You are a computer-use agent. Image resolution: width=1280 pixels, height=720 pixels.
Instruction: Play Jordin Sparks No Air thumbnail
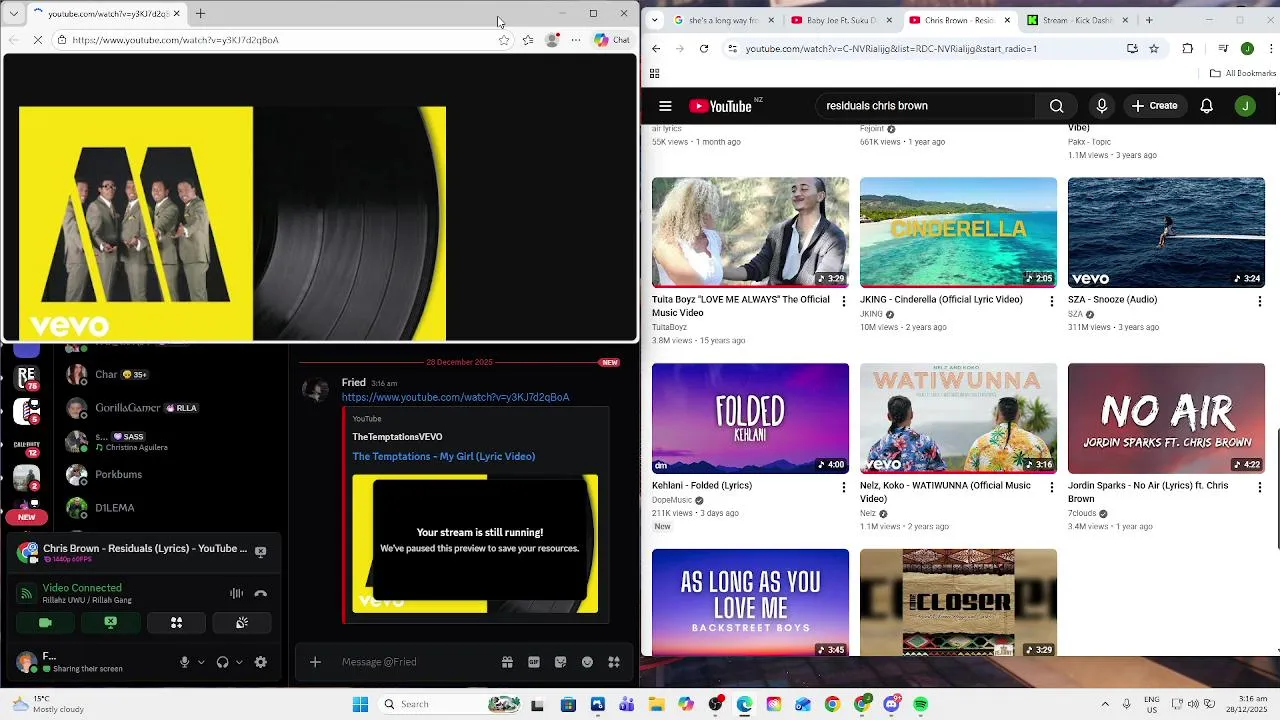point(1166,418)
